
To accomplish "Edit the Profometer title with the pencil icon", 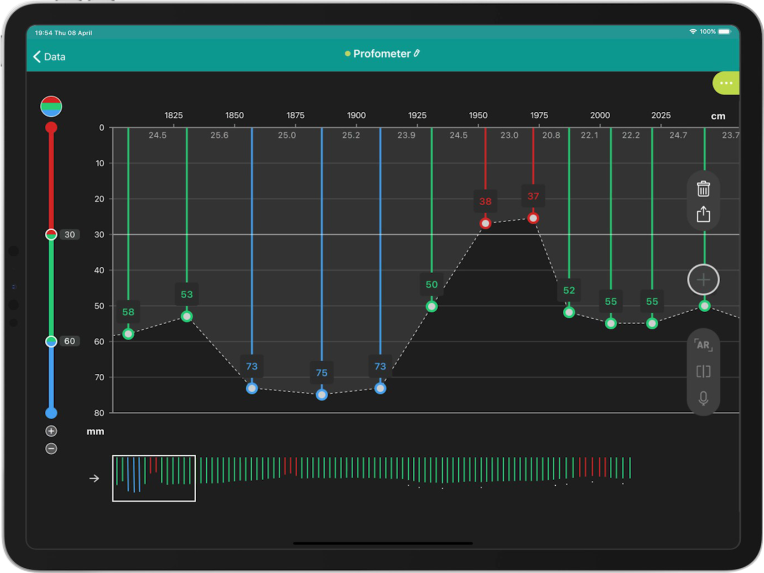I will click(417, 53).
